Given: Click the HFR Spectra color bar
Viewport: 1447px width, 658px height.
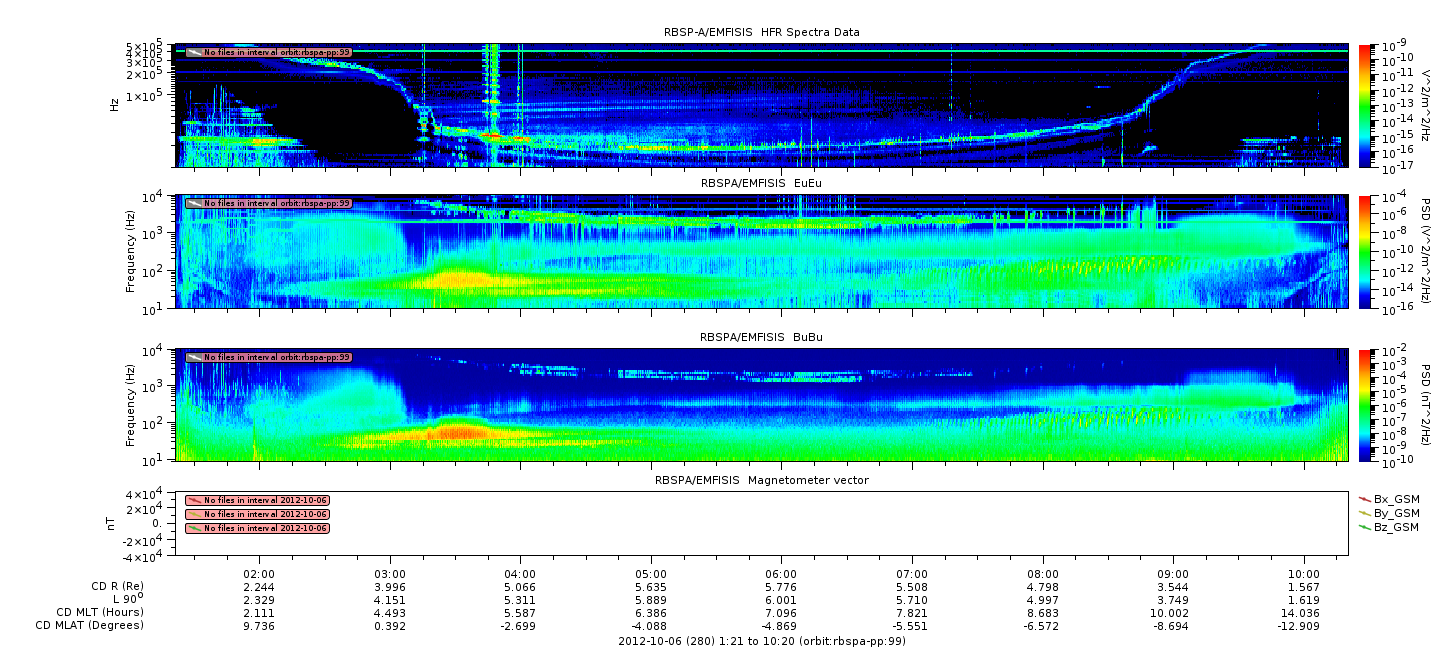Looking at the screenshot, I should point(1364,105).
